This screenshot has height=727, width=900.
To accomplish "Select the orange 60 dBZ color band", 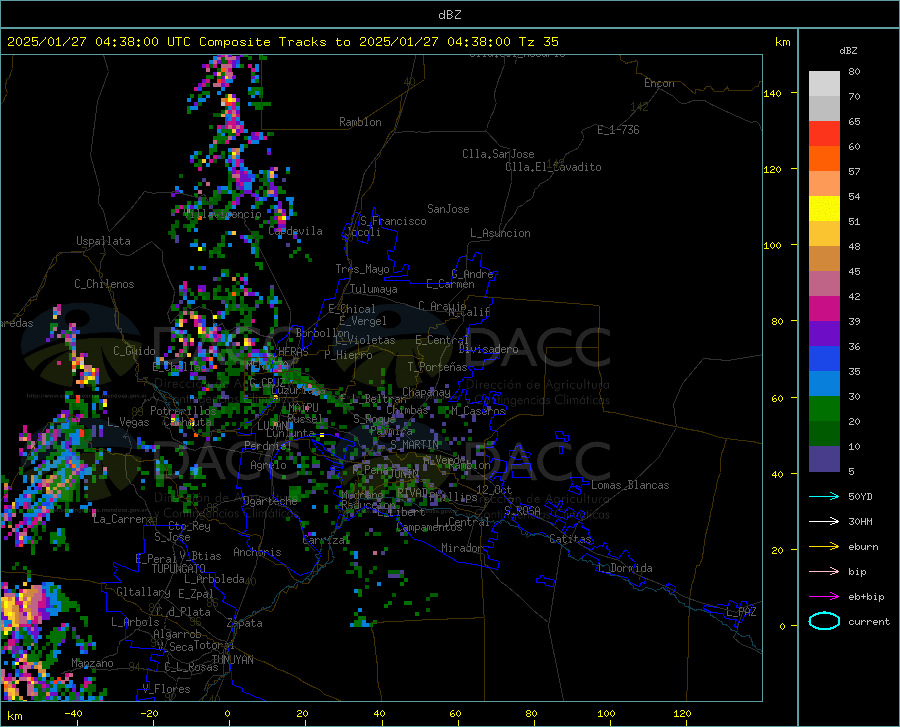I will click(x=824, y=159).
